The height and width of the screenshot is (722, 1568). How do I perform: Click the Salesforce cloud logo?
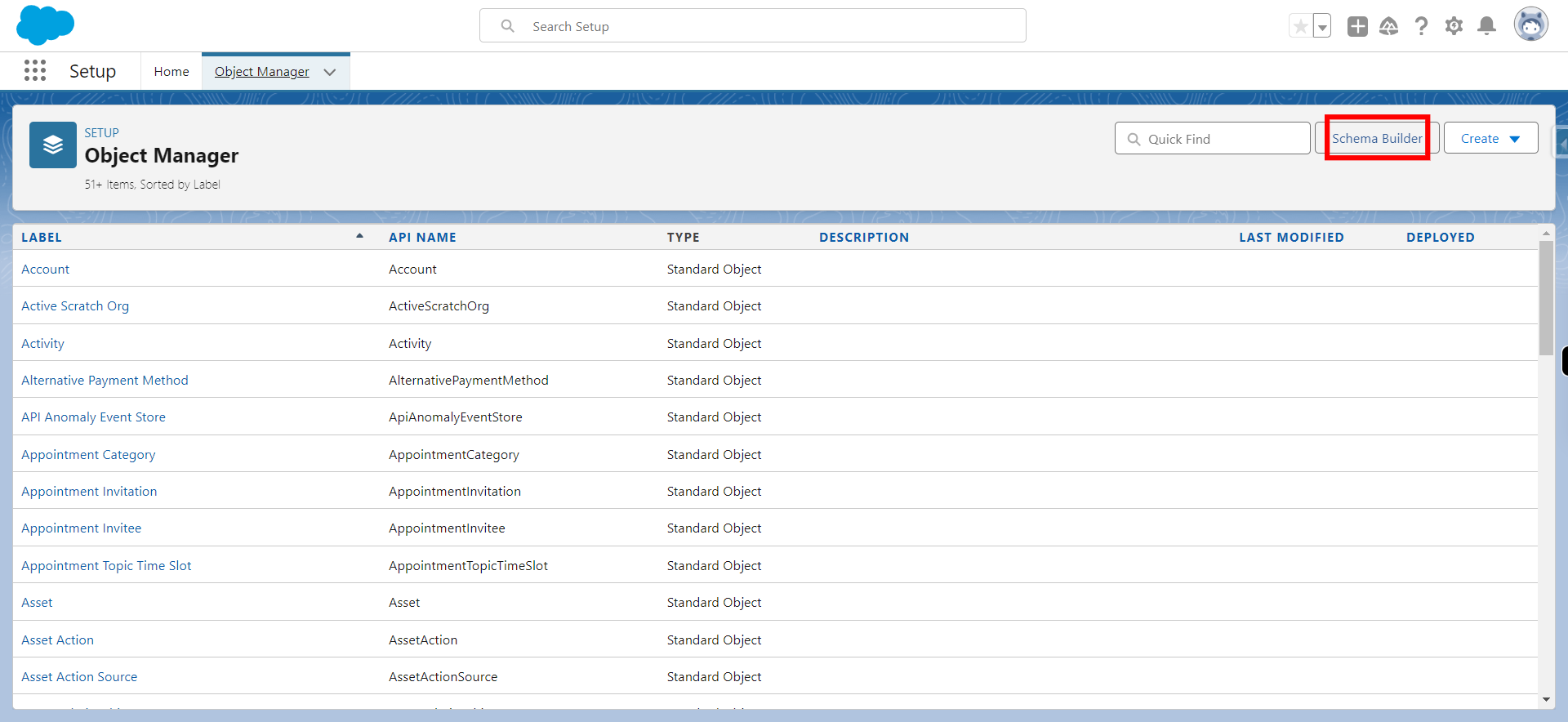point(45,25)
